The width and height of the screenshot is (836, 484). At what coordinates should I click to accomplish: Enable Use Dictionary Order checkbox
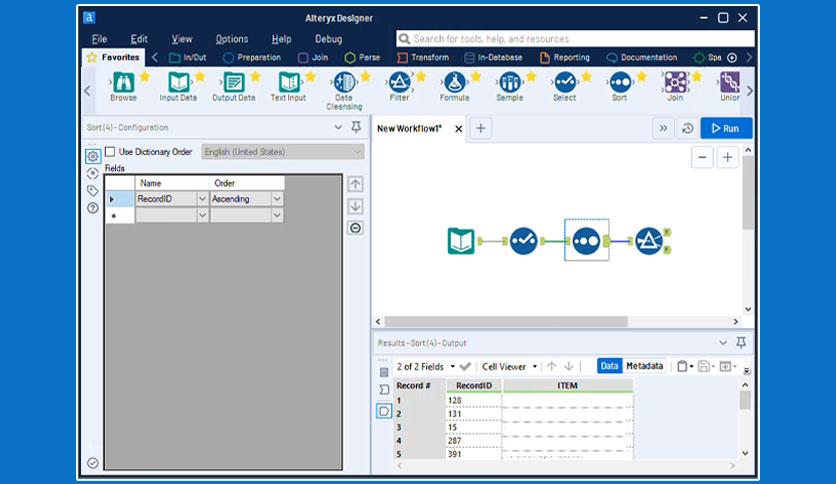pos(110,152)
